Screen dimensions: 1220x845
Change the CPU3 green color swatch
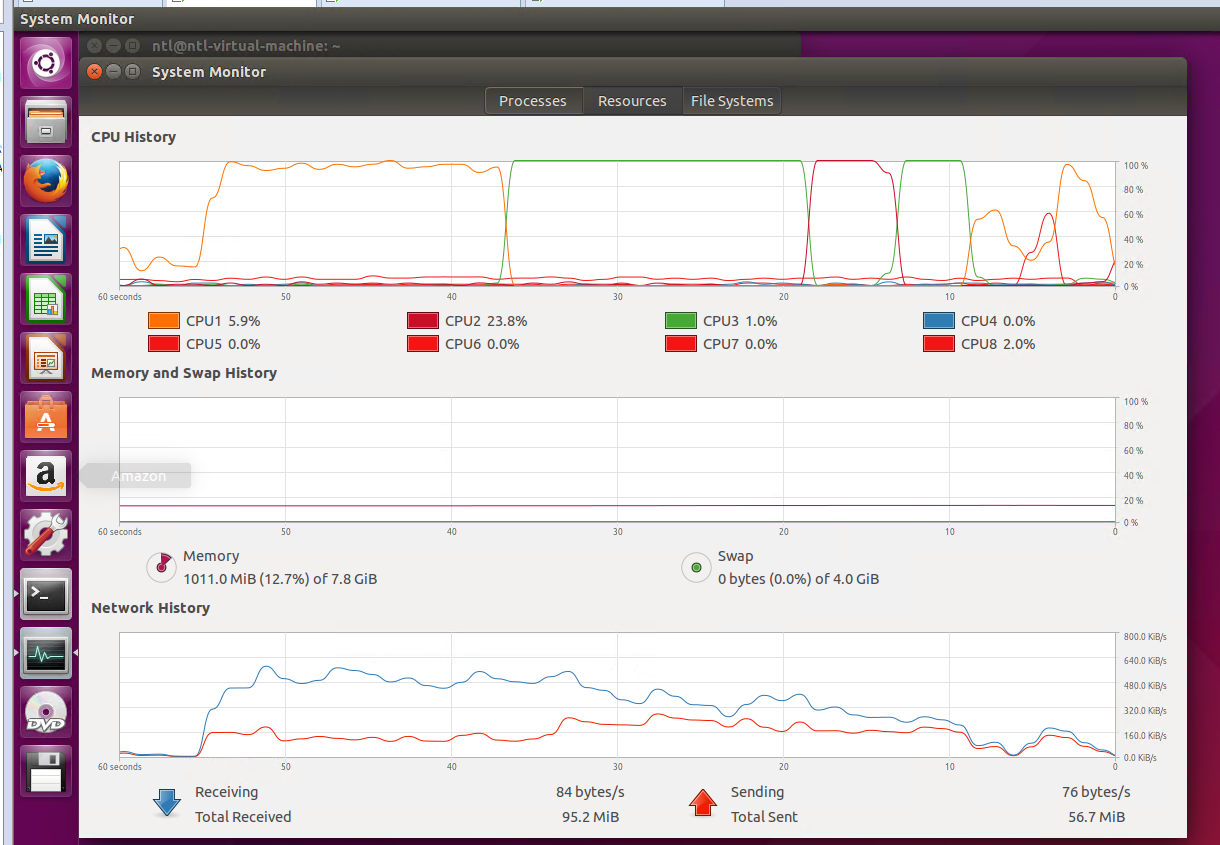[680, 321]
